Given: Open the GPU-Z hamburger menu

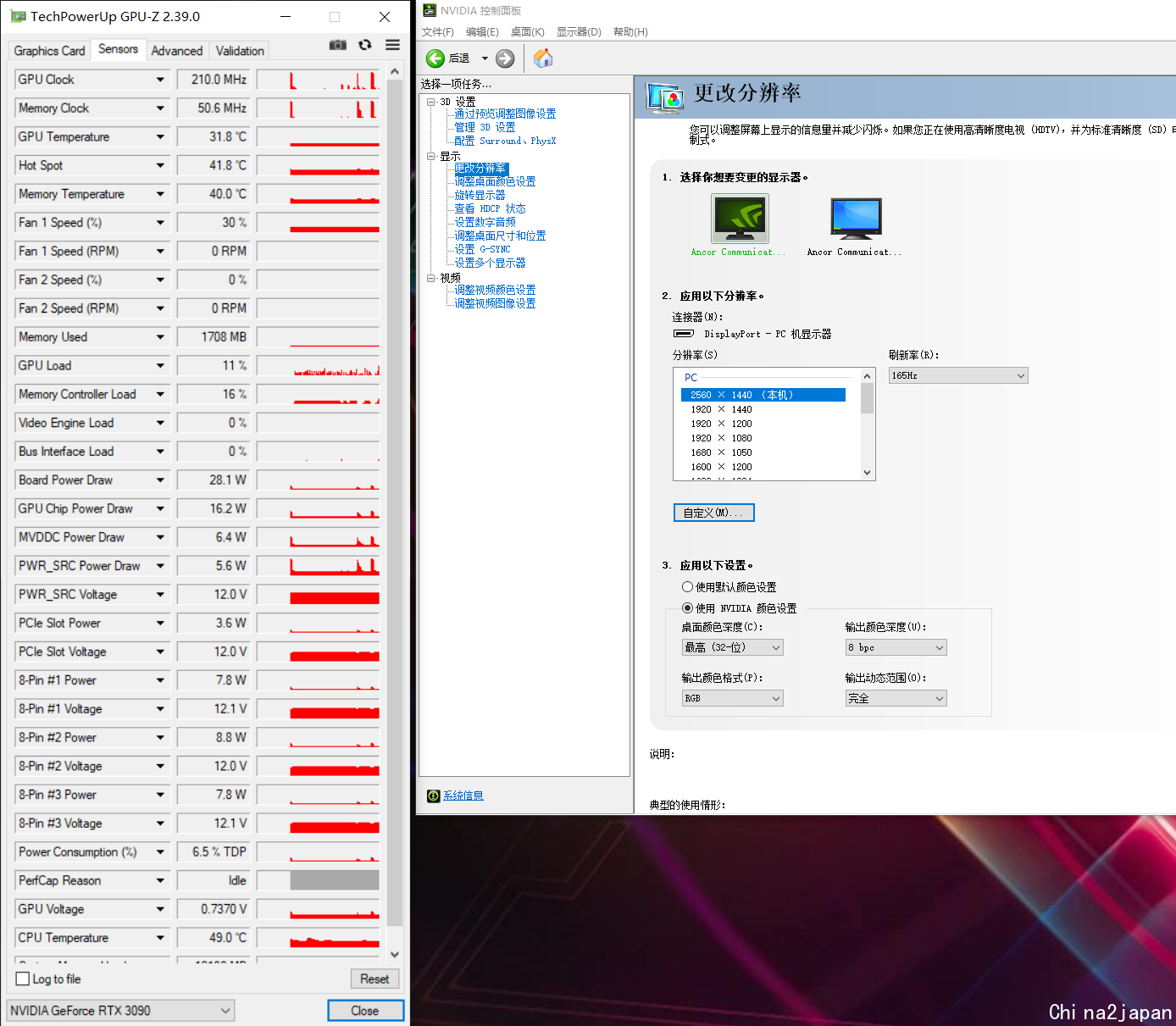Looking at the screenshot, I should tap(392, 45).
